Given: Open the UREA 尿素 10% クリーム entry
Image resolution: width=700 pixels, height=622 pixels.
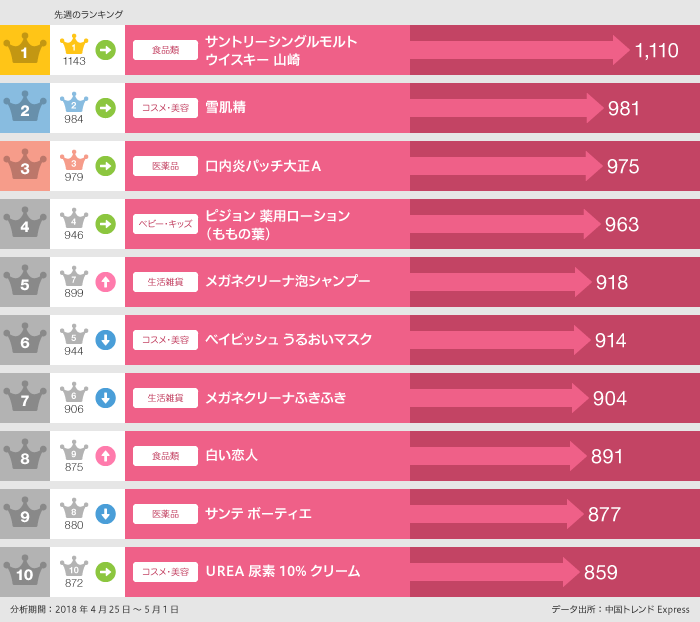Looking at the screenshot, I should coord(282,572).
